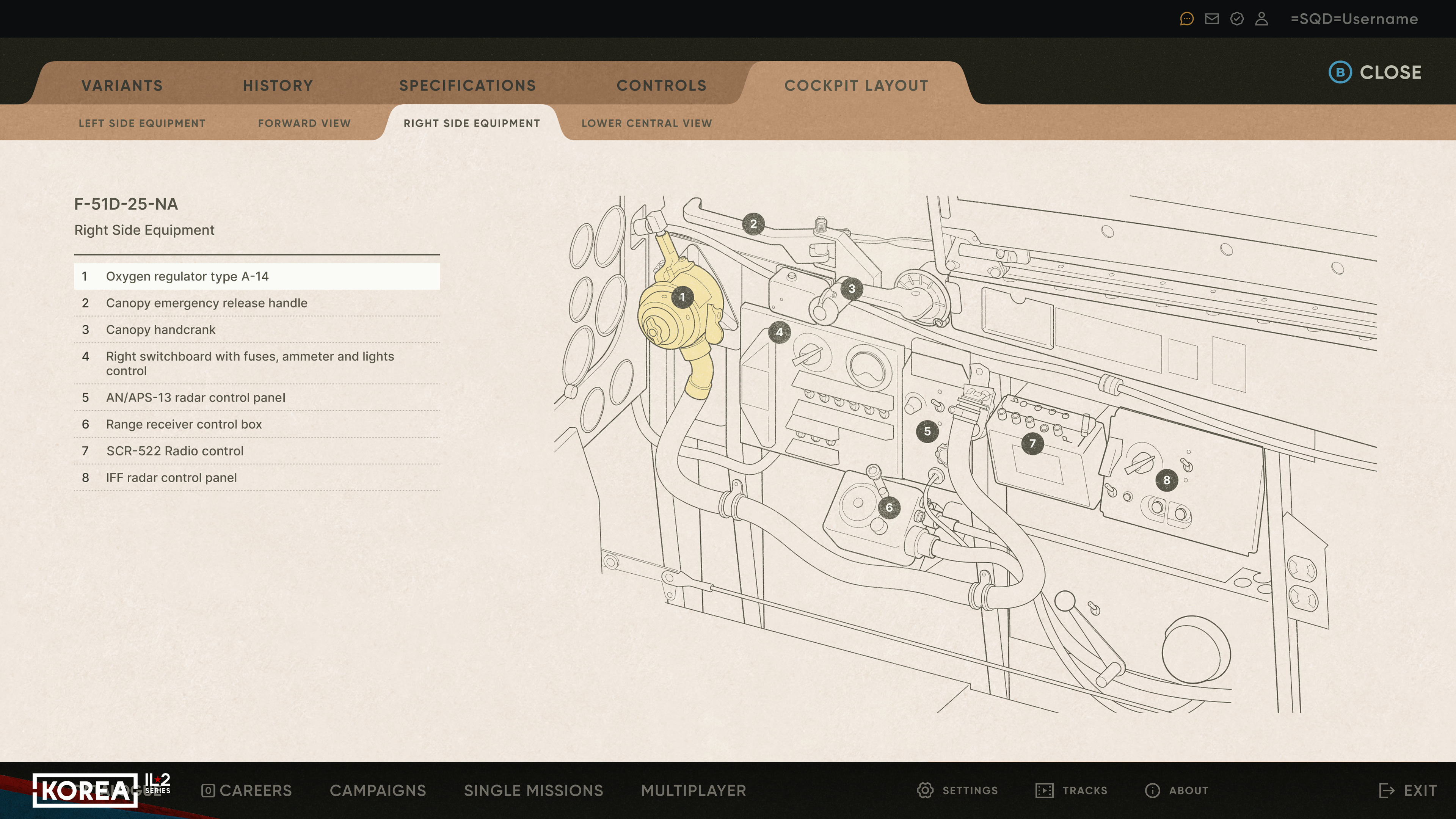
Task: Open the Careers menu
Action: (246, 790)
